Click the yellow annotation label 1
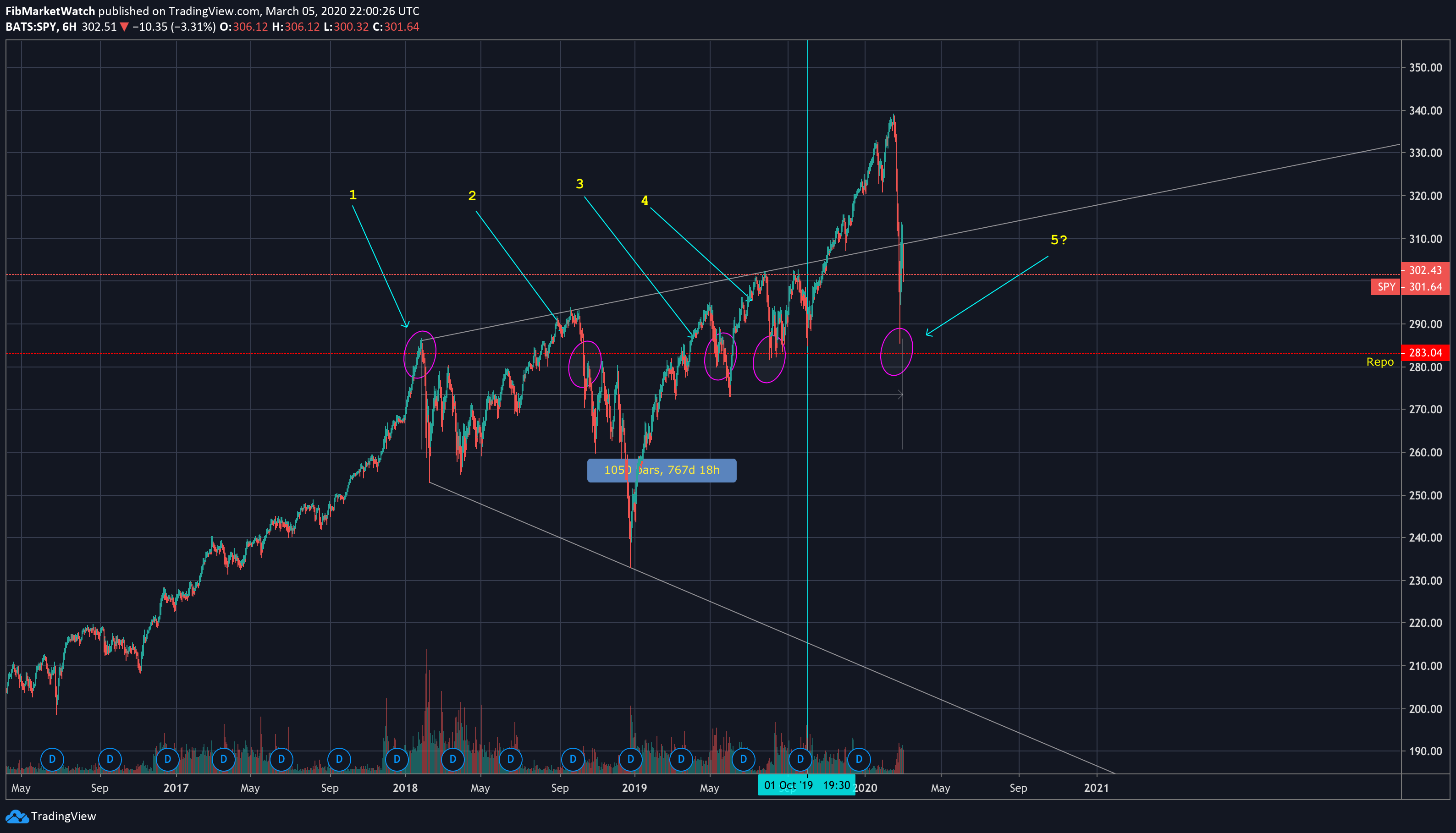 [353, 195]
